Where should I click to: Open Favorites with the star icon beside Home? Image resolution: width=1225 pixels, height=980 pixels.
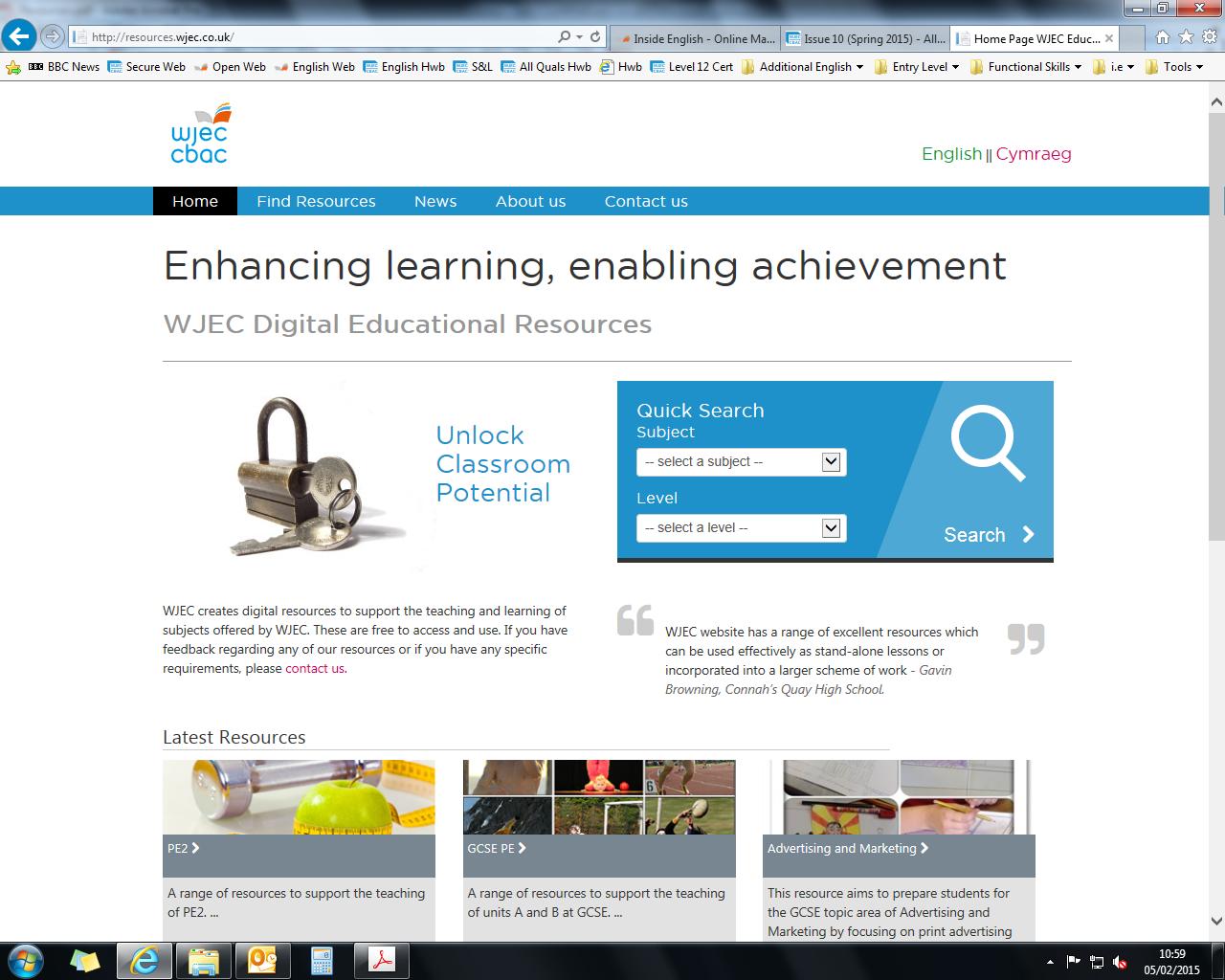1186,37
